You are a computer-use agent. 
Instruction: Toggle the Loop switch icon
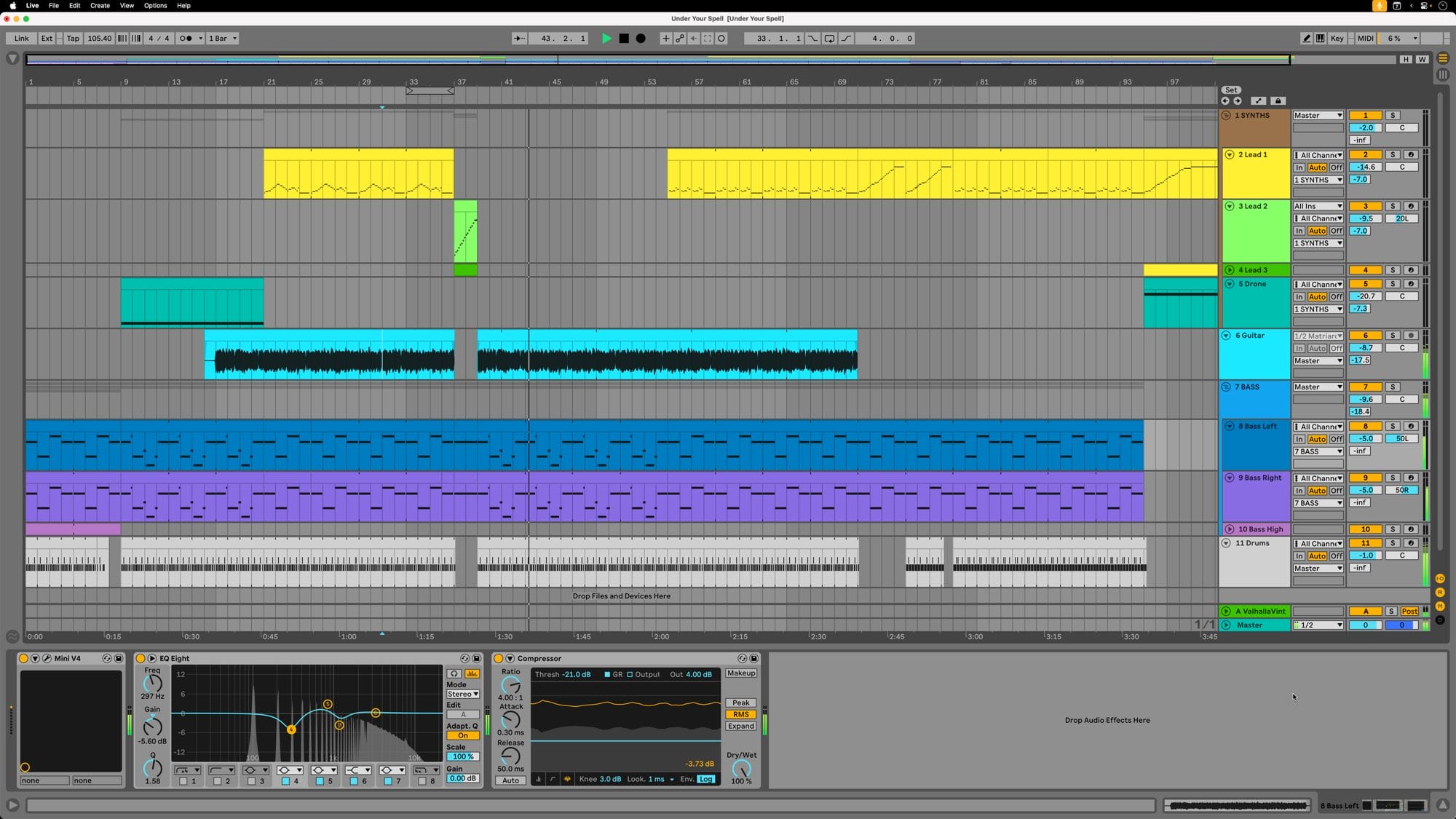pyautogui.click(x=829, y=39)
